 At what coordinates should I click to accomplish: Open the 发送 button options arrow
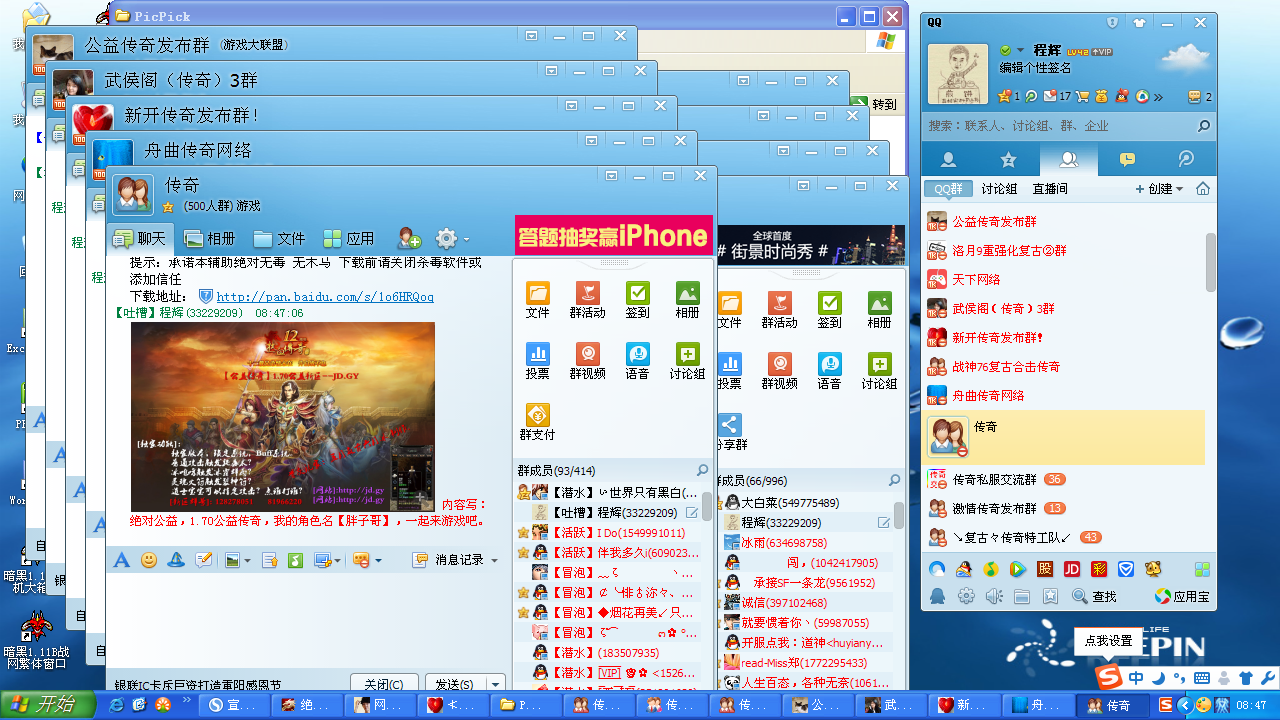coord(494,685)
